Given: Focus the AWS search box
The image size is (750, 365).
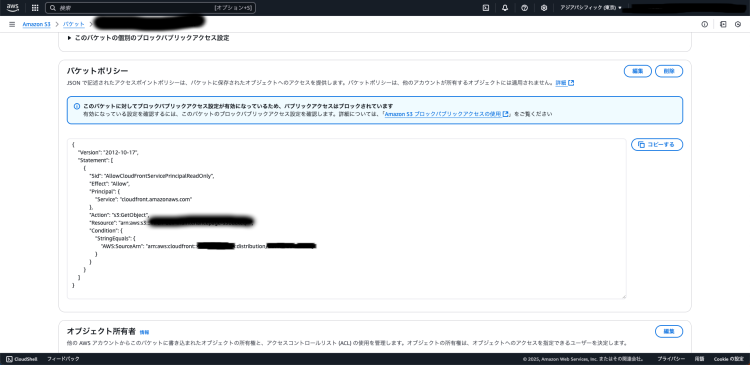Looking at the screenshot, I should pyautogui.click(x=150, y=8).
